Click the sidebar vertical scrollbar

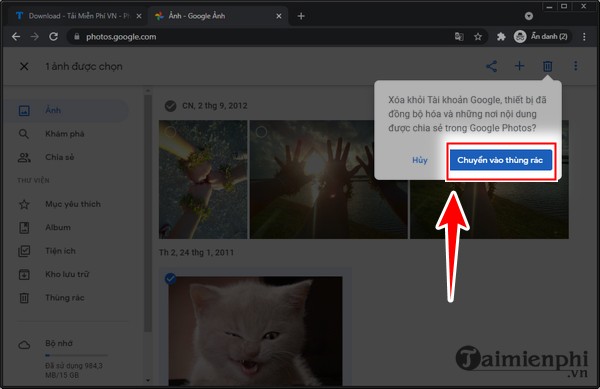[x=148, y=214]
